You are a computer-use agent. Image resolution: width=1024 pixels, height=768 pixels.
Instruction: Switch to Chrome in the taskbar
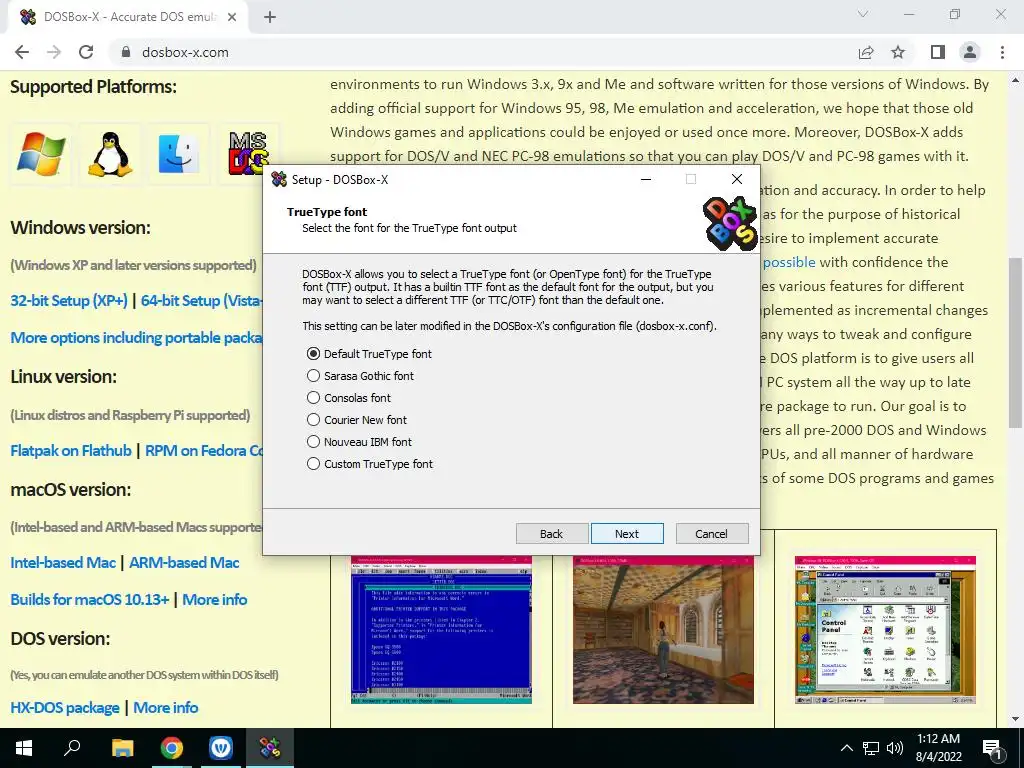[172, 748]
